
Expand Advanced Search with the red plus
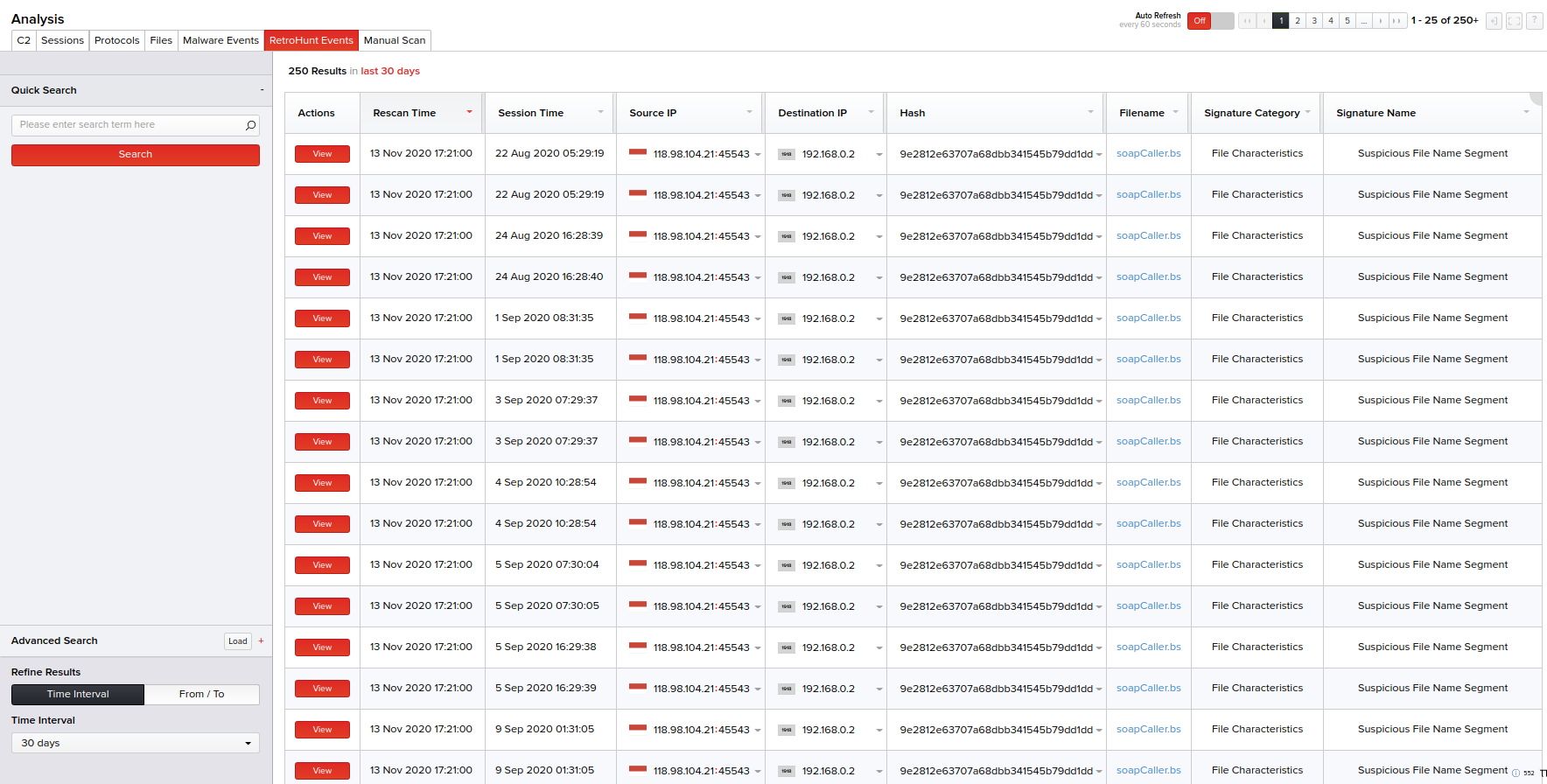tap(261, 640)
